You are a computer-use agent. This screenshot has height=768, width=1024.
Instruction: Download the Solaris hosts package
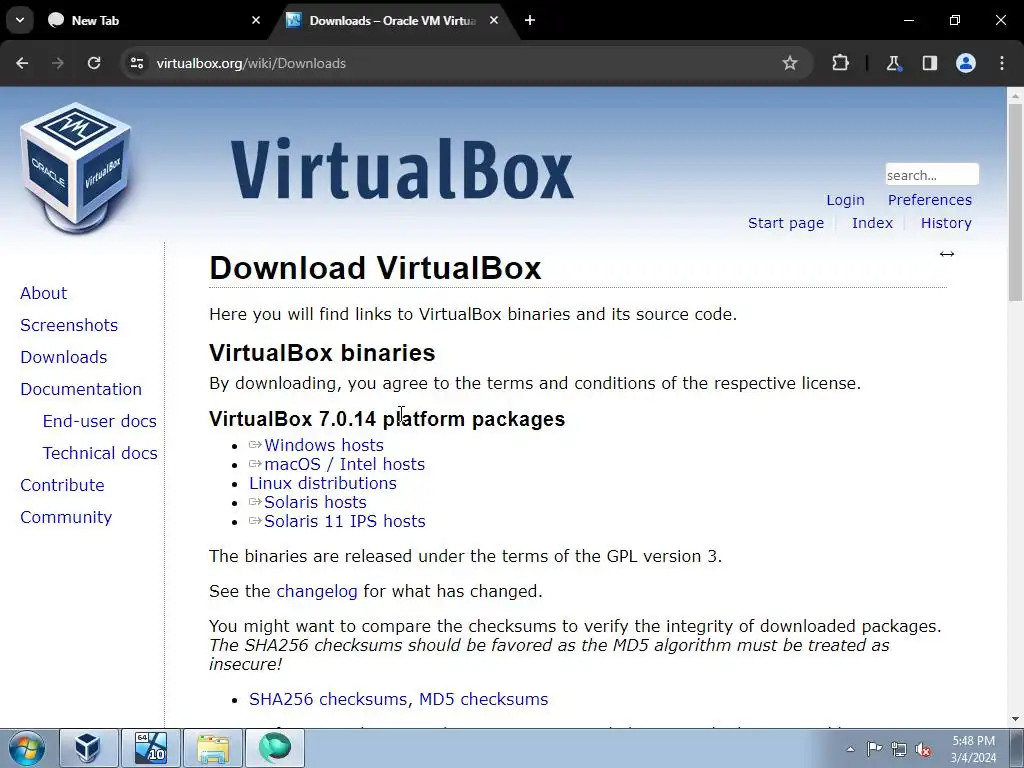tap(315, 502)
